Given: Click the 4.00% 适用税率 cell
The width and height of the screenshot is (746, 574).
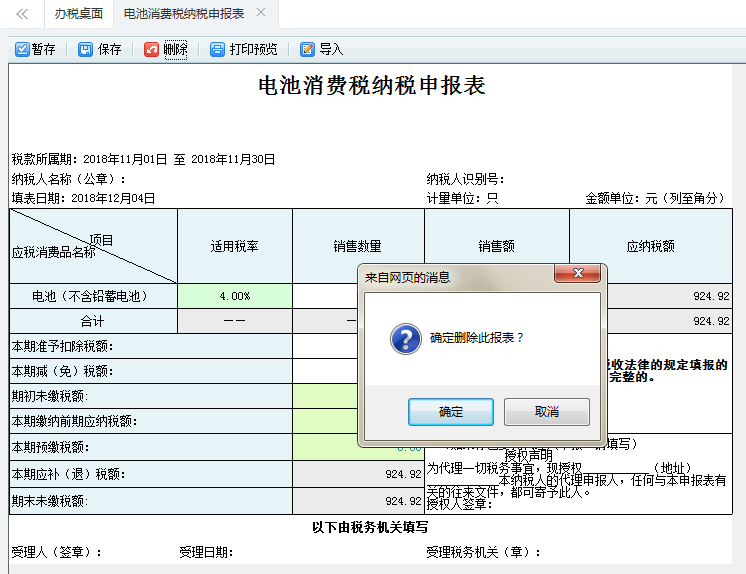Looking at the screenshot, I should [234, 296].
